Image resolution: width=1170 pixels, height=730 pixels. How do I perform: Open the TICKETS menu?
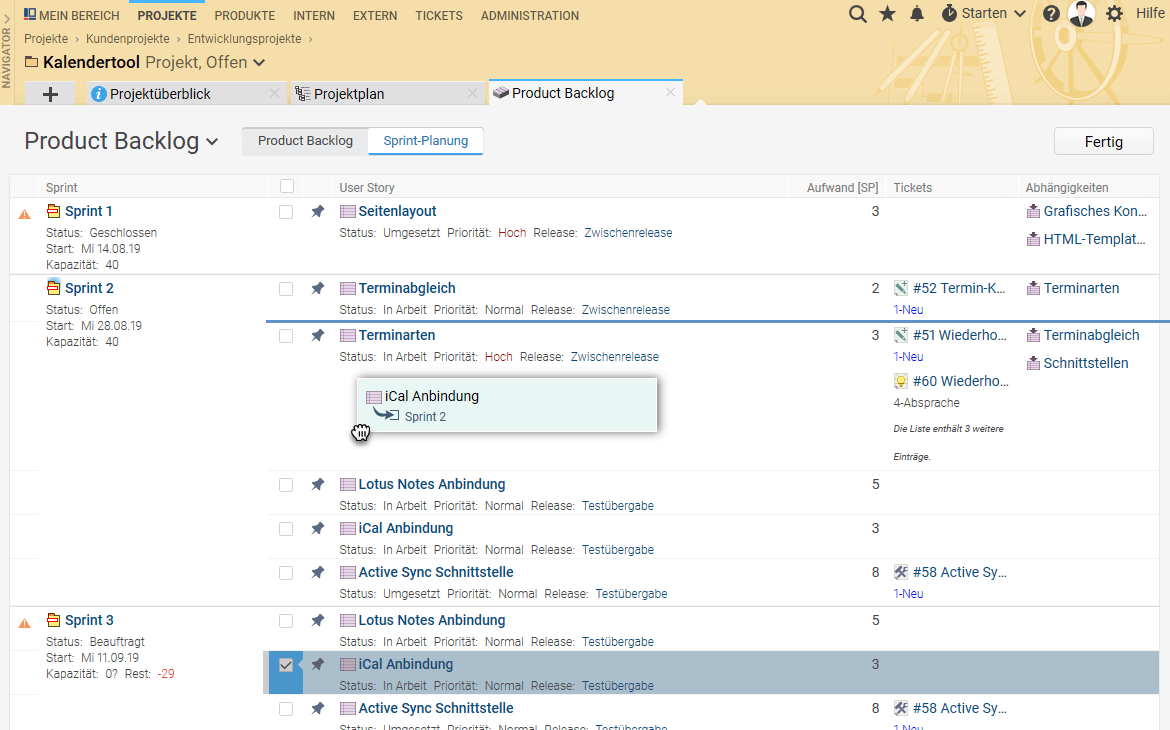click(438, 16)
